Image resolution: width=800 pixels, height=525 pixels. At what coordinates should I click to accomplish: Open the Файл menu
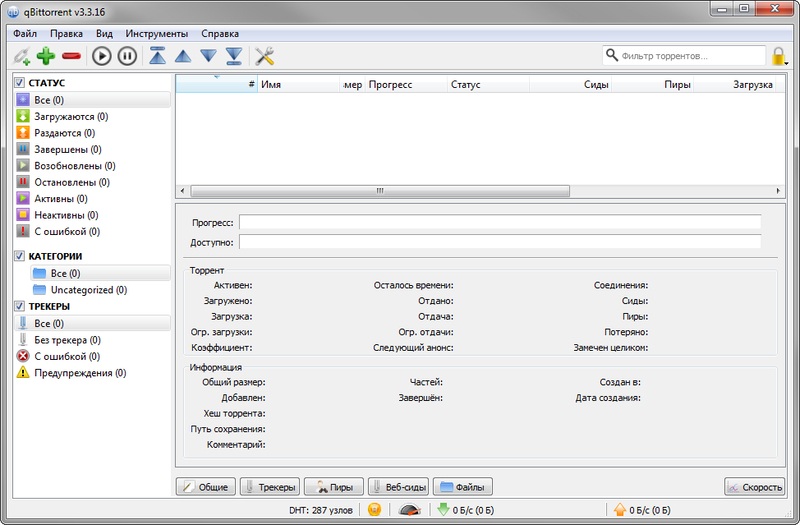25,33
